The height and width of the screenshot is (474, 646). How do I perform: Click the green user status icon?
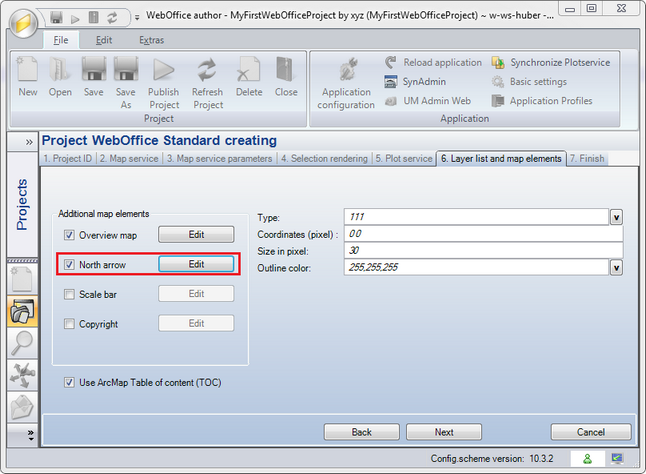[x=587, y=459]
